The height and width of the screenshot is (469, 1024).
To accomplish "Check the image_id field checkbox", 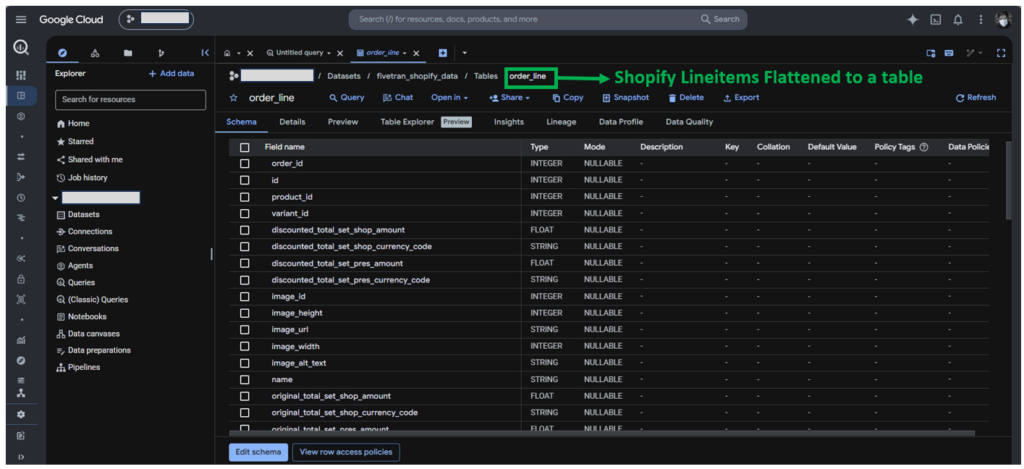I will (x=244, y=297).
